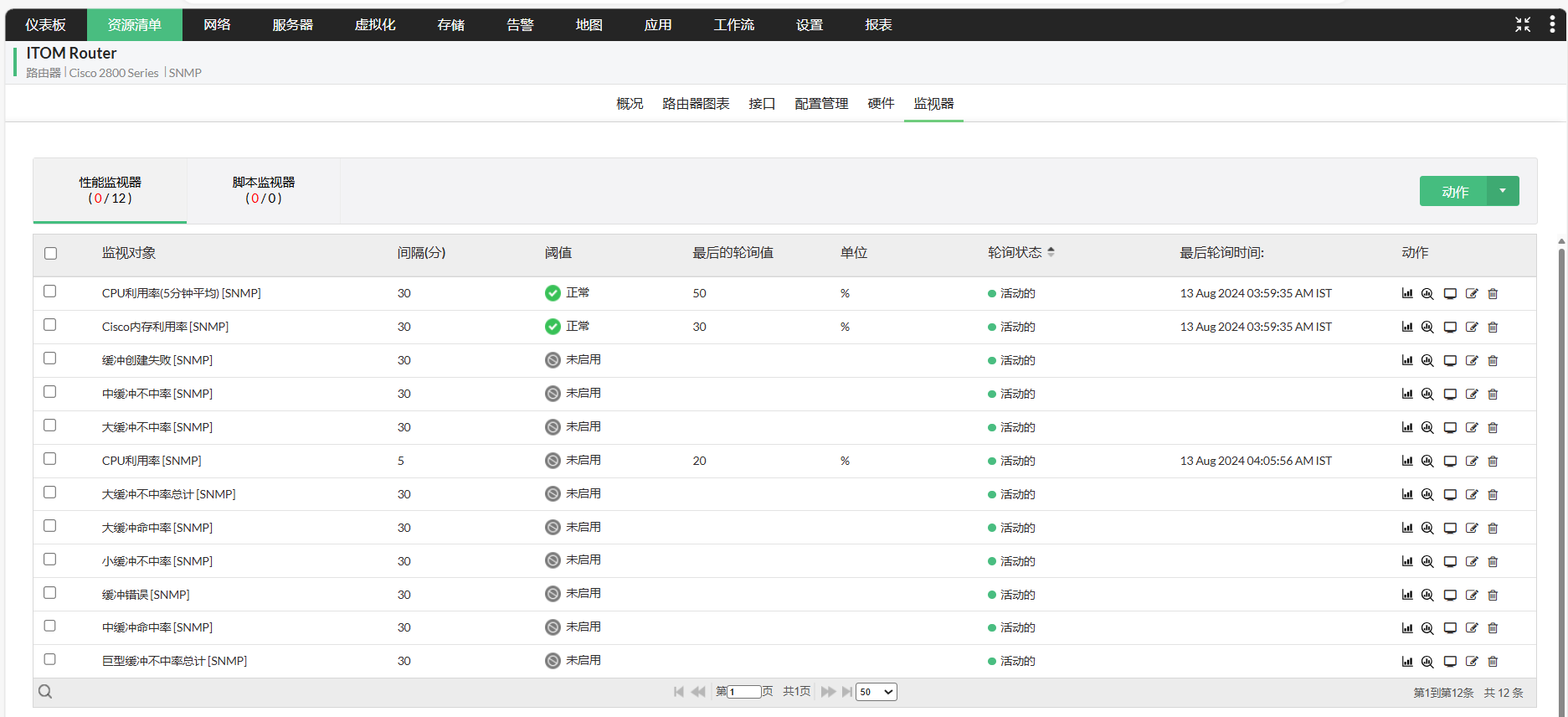This screenshot has height=717, width=1568.
Task: Jump to the first page arrow
Action: [x=679, y=692]
